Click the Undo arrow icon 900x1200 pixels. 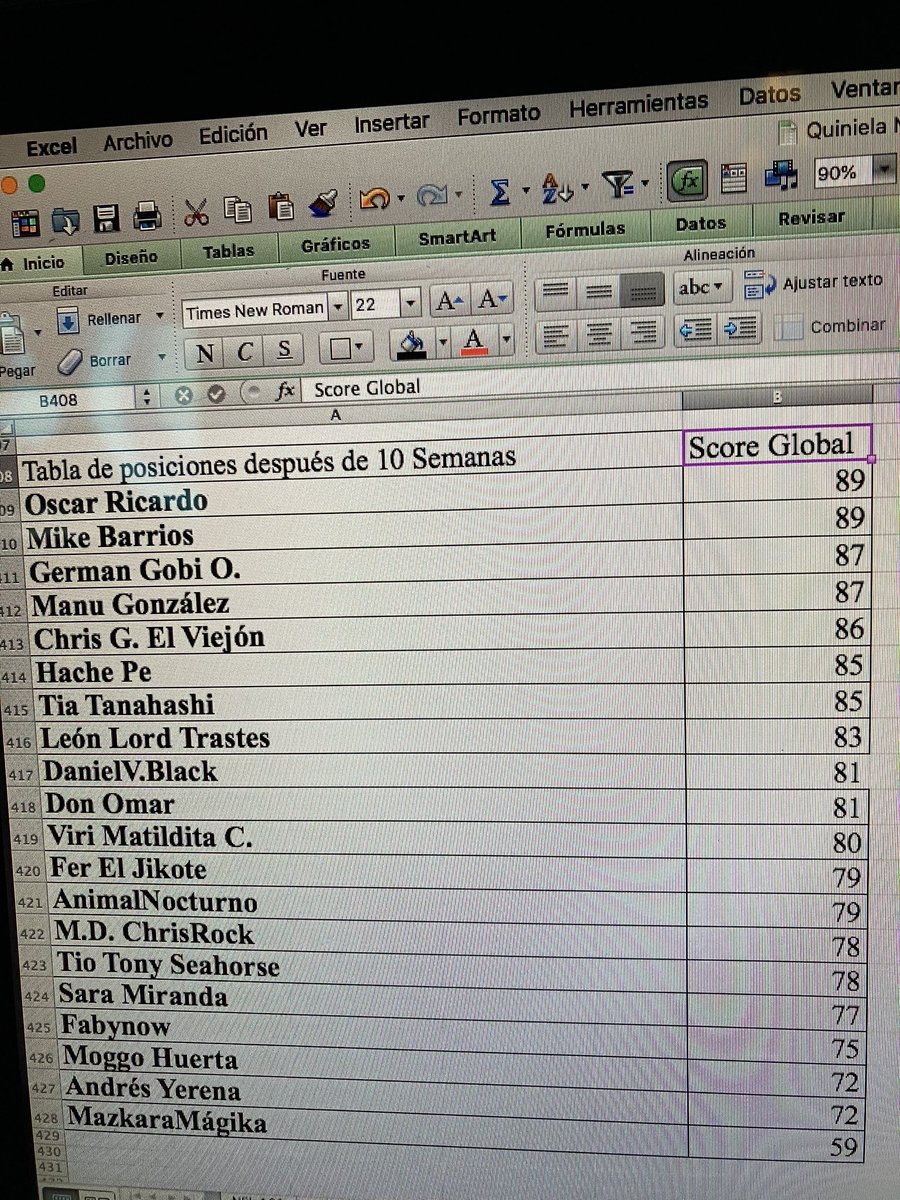374,199
